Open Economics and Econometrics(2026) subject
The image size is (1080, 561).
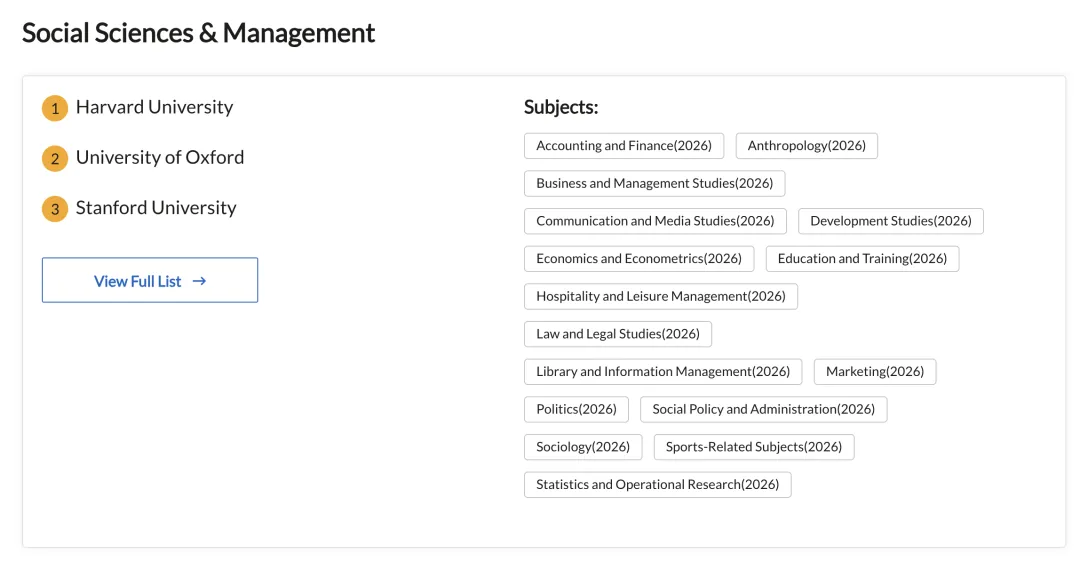coord(639,258)
